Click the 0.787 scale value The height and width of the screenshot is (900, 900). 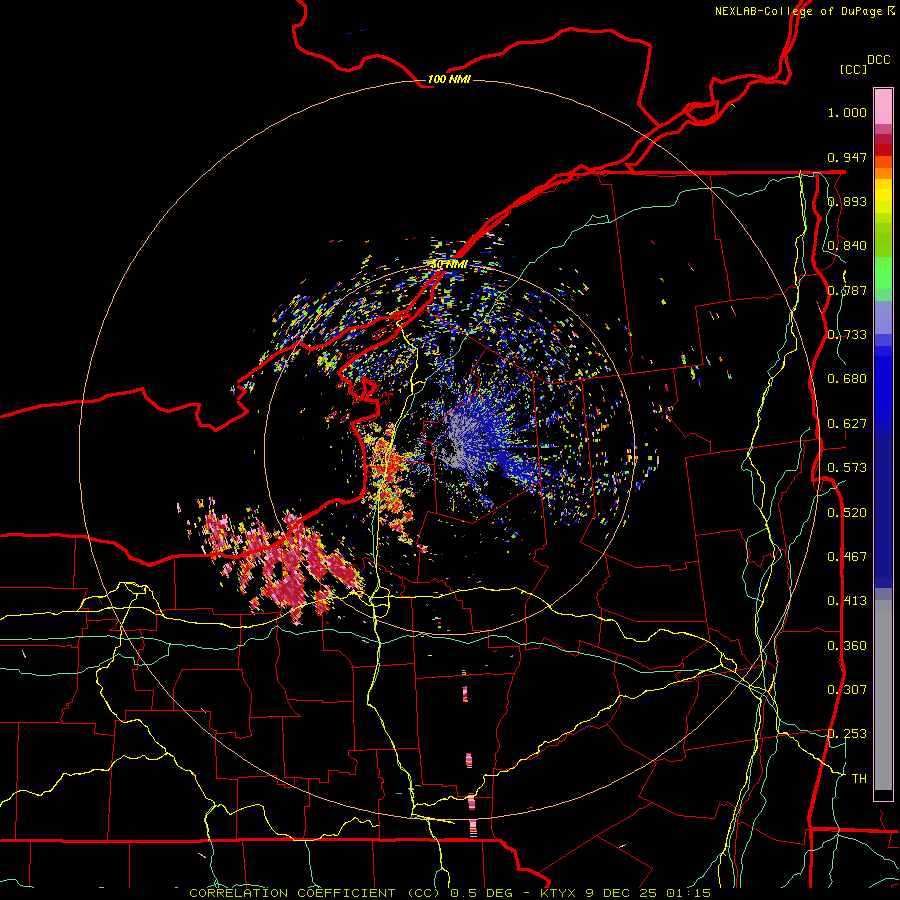coord(847,290)
